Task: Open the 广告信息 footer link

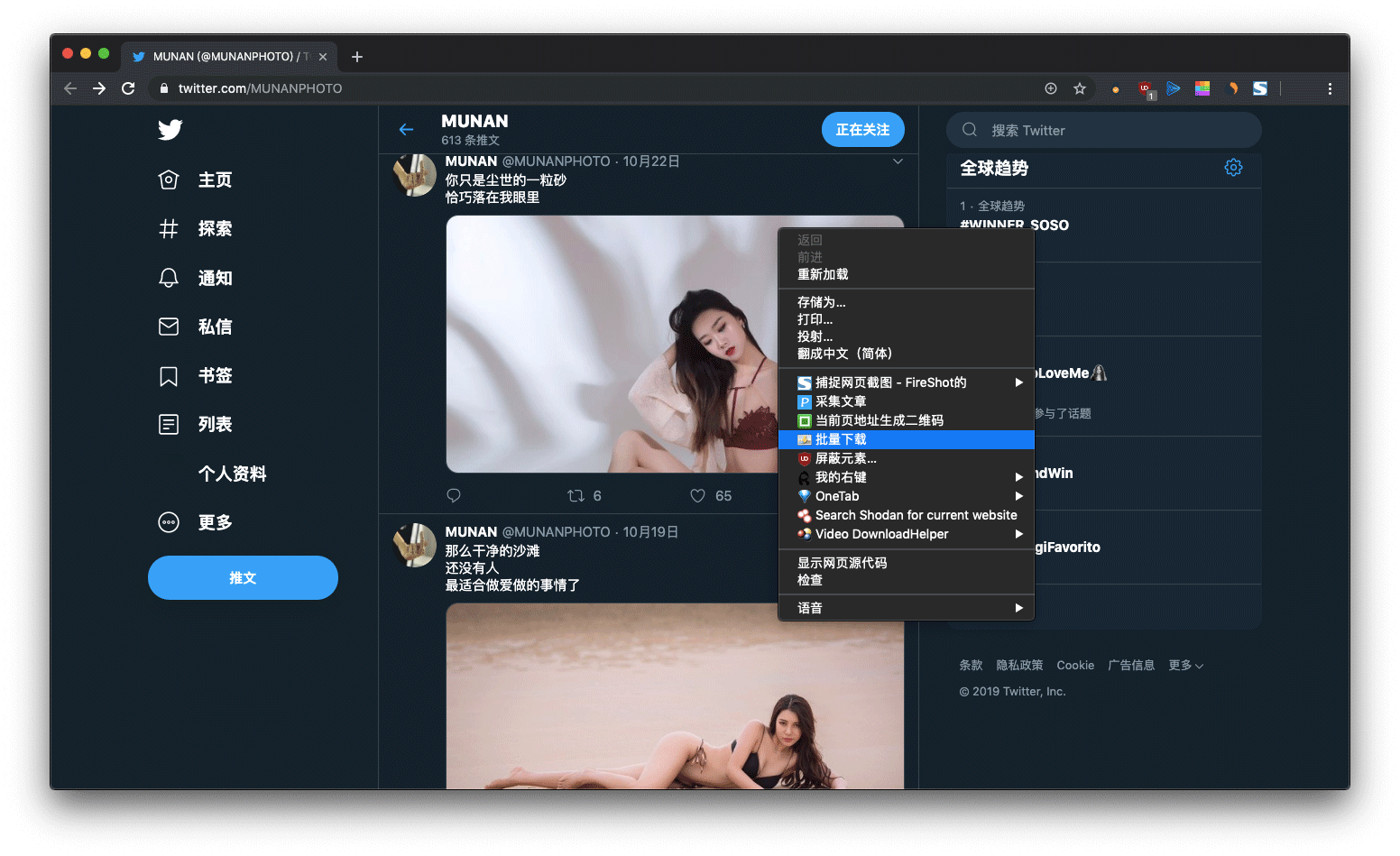Action: (1131, 666)
